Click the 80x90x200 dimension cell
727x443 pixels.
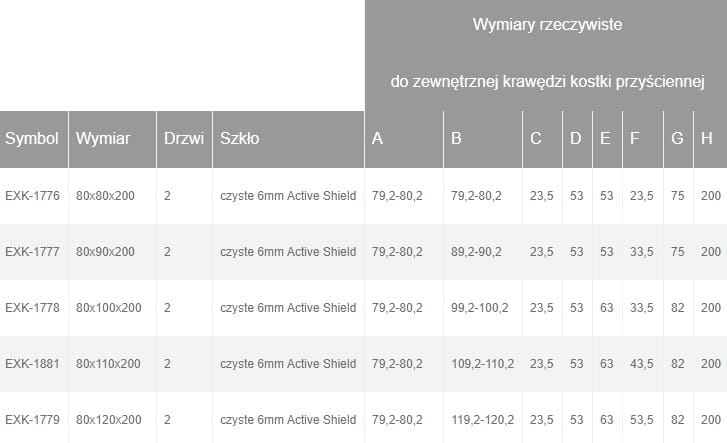[x=105, y=252]
